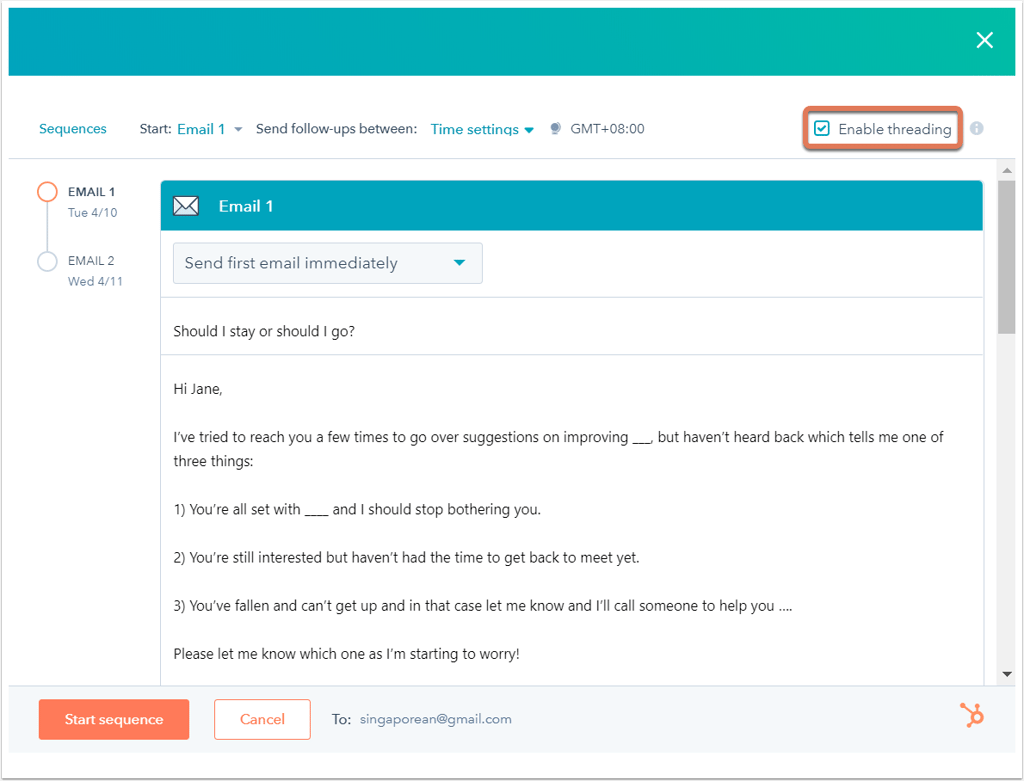Viewport: 1024px width, 781px height.
Task: Cancel the sequence enrollment
Action: tap(262, 720)
